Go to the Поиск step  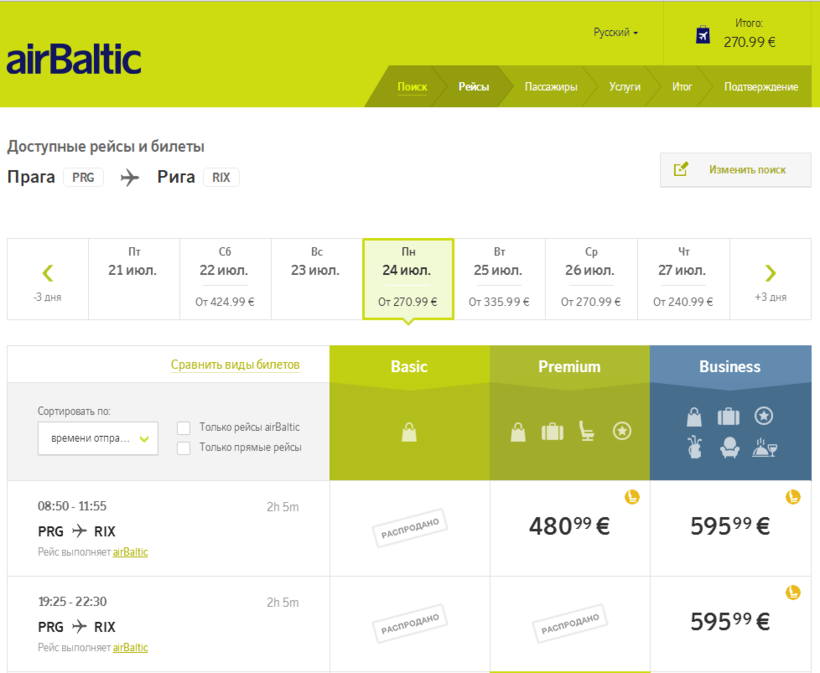tap(412, 87)
